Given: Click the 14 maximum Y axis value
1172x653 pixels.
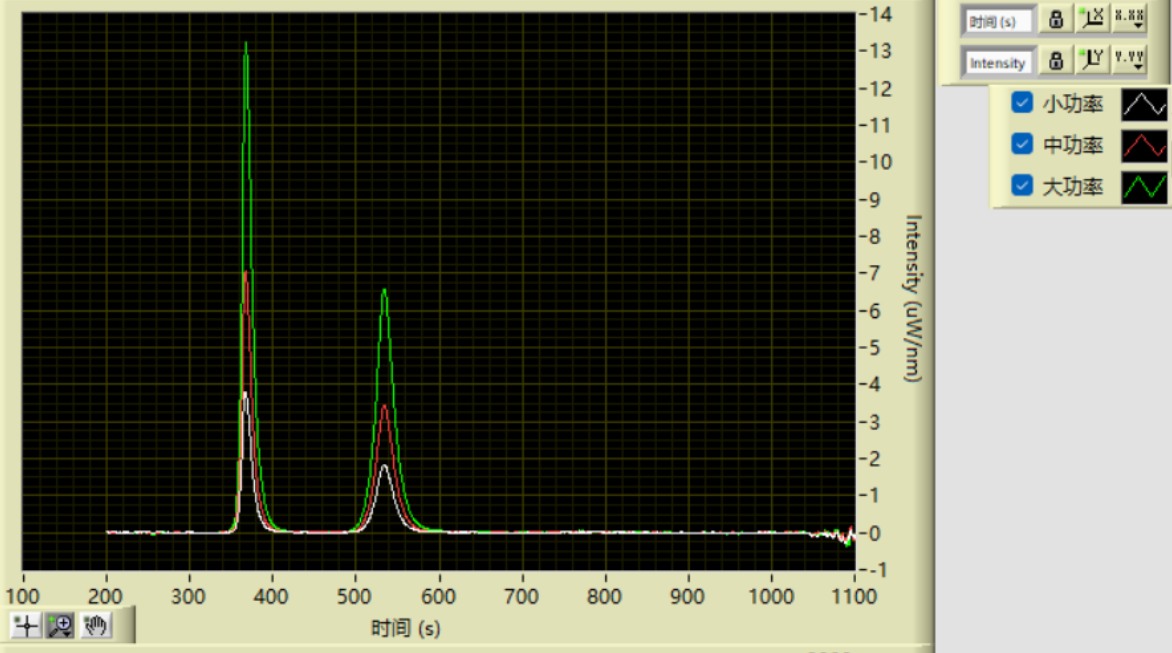Looking at the screenshot, I should 880,14.
